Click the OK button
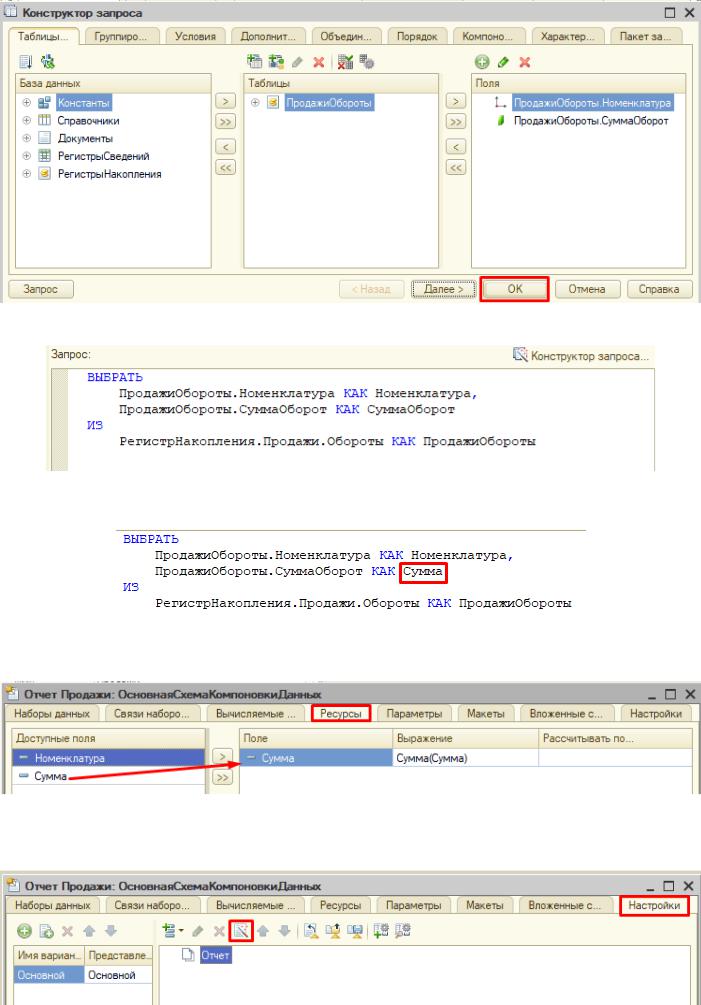 [x=515, y=289]
